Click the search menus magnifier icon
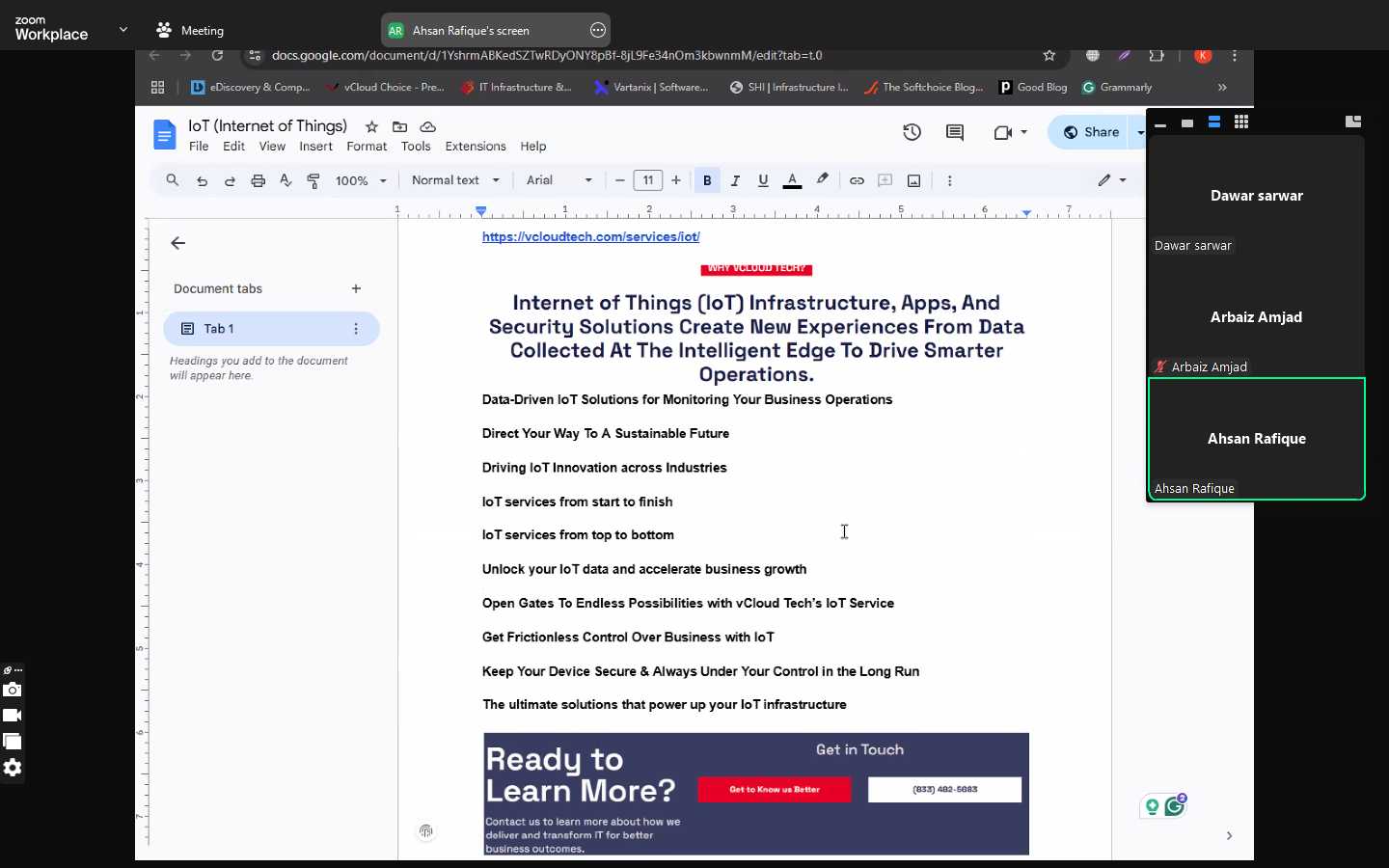The image size is (1389, 868). pos(173,180)
